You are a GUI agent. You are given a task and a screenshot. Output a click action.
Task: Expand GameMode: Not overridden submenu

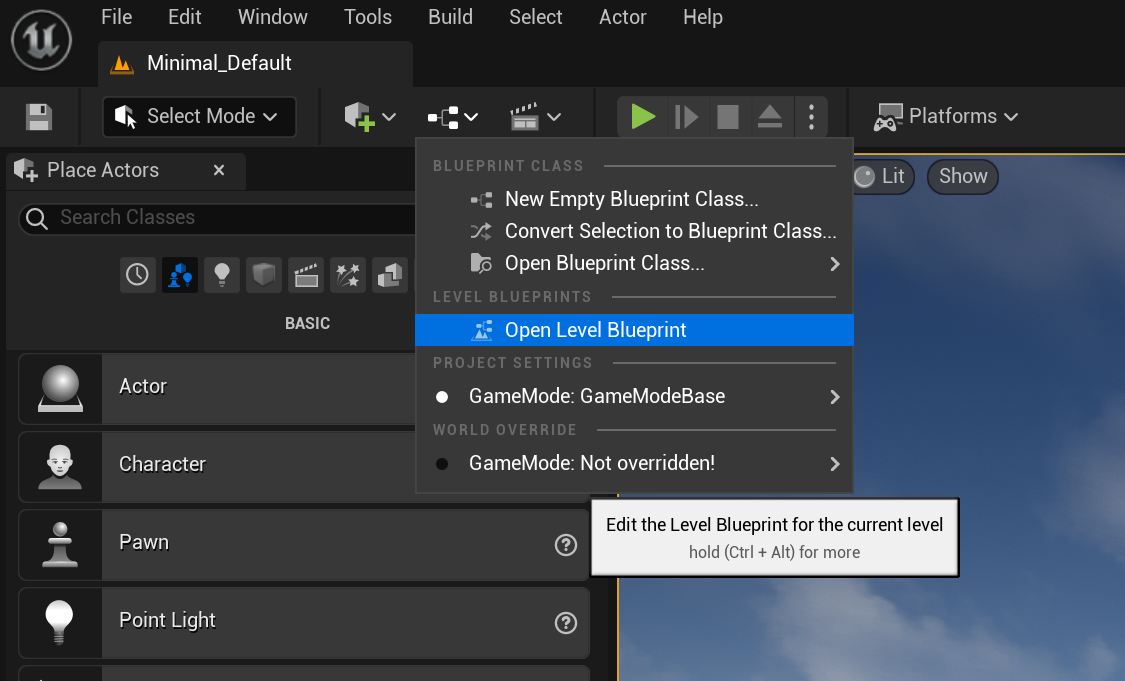click(634, 464)
